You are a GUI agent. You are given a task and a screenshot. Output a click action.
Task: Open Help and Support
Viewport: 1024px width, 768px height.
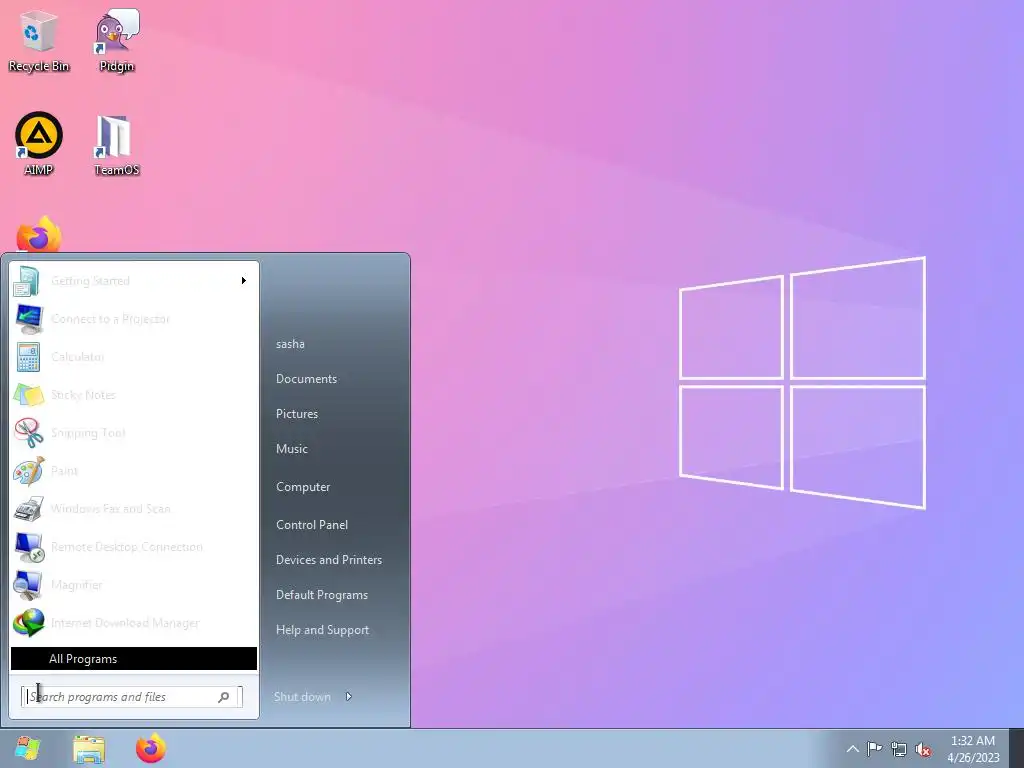point(322,630)
